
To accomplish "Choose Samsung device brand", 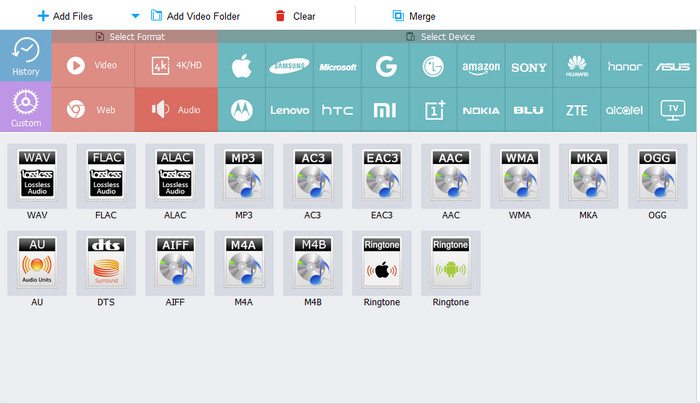I will (289, 66).
